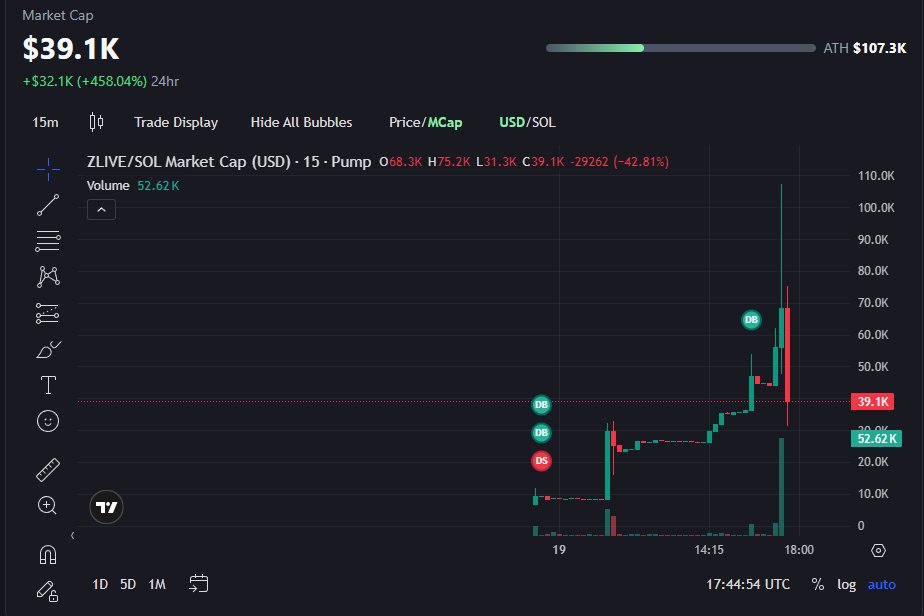Select the trend line drawing tool
This screenshot has width=924, height=616.
click(x=47, y=205)
